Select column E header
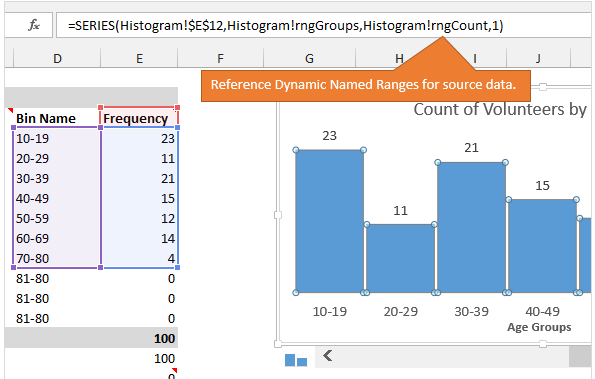Viewport: 595px width, 379px height. click(x=139, y=58)
